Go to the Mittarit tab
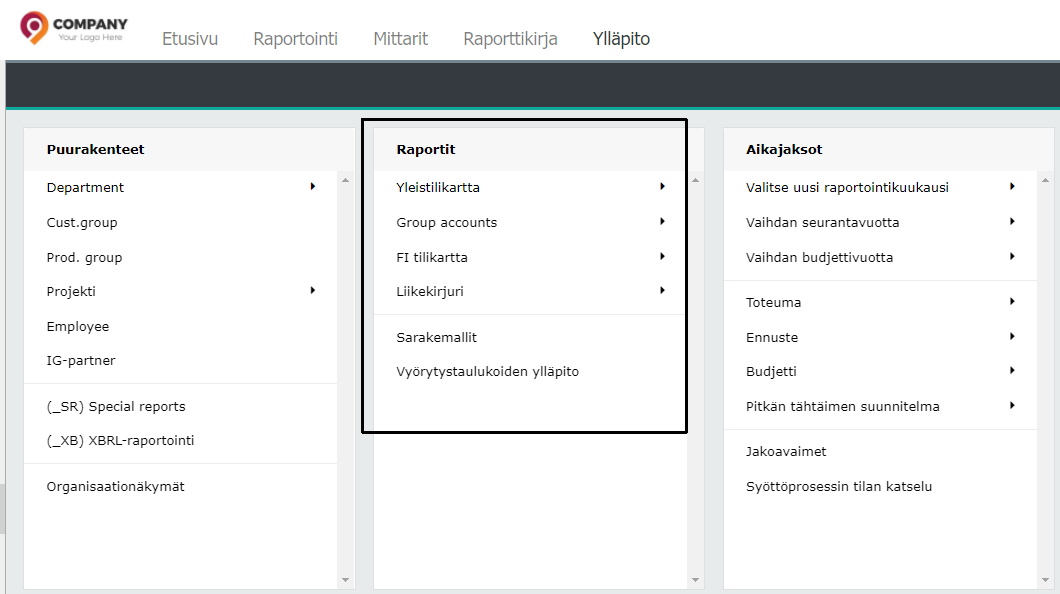The image size is (1060, 594). pyautogui.click(x=400, y=39)
